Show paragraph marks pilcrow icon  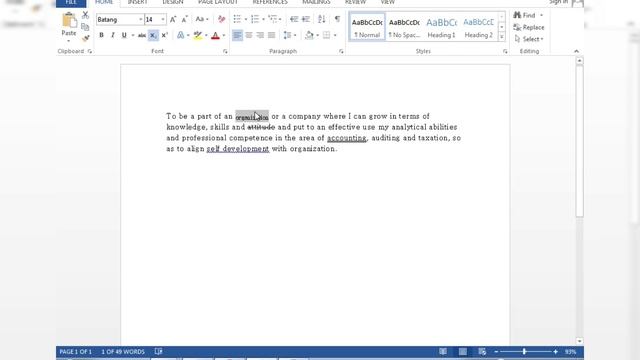pos(337,19)
